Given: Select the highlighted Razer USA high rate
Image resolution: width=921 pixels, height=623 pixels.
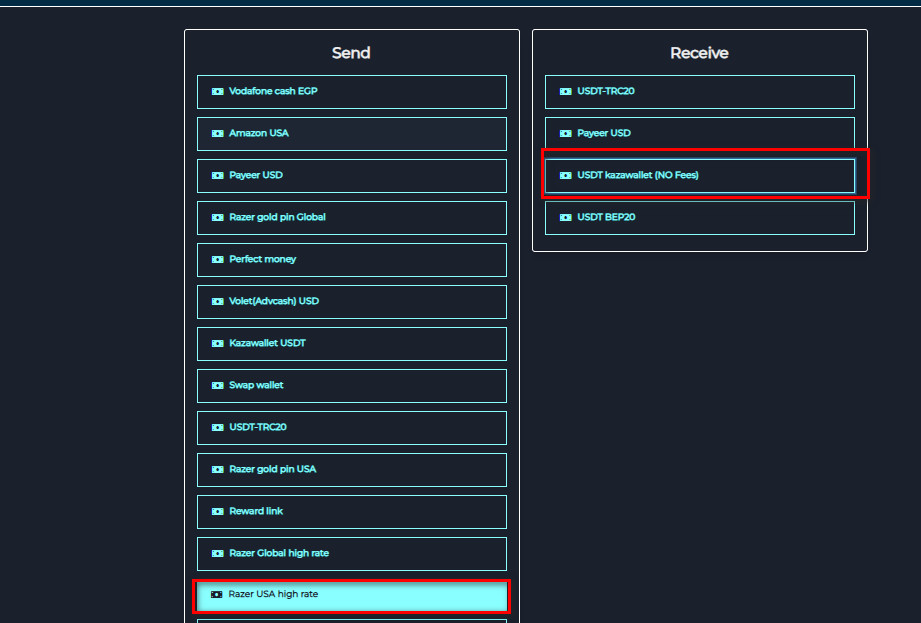Looking at the screenshot, I should click(x=351, y=595).
